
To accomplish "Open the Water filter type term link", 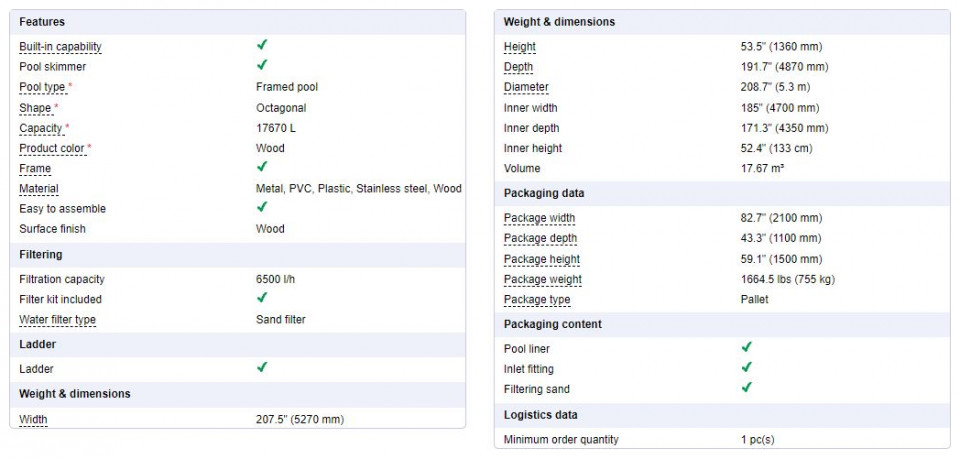I will (x=58, y=319).
